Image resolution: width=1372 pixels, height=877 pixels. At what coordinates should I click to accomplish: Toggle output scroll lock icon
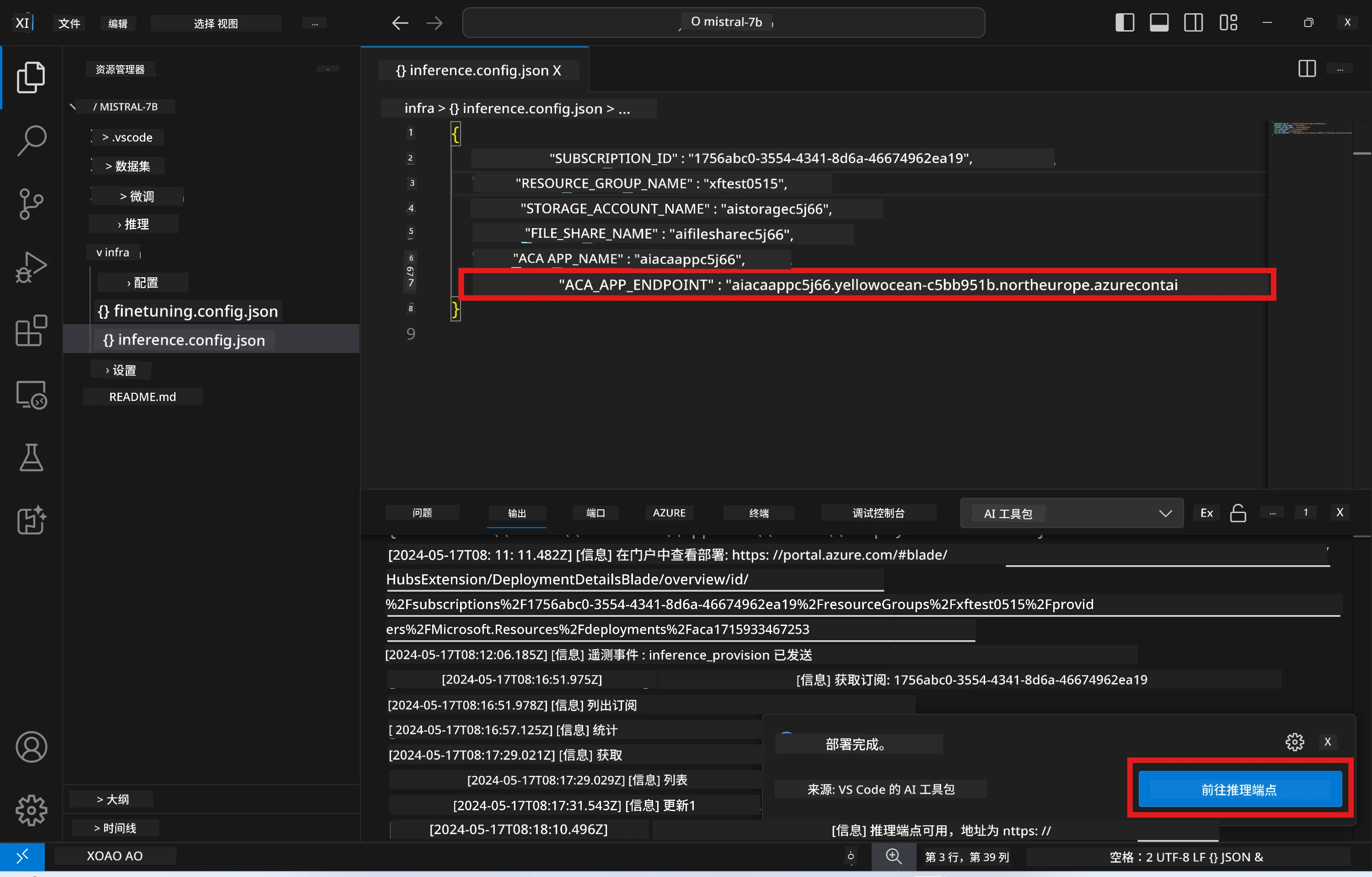(x=1238, y=513)
